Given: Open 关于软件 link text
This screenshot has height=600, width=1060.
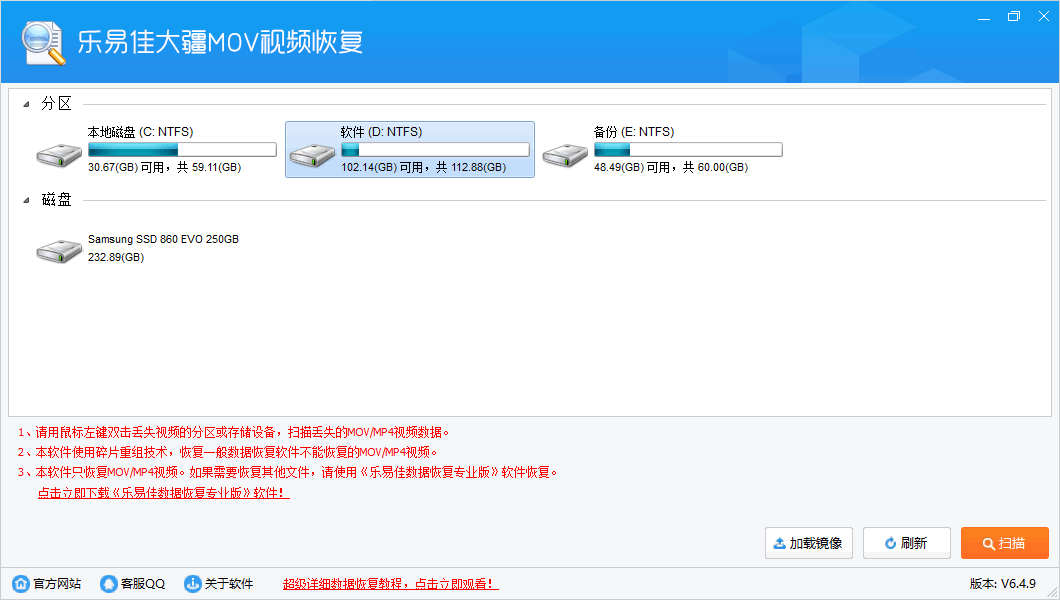Looking at the screenshot, I should (229, 584).
